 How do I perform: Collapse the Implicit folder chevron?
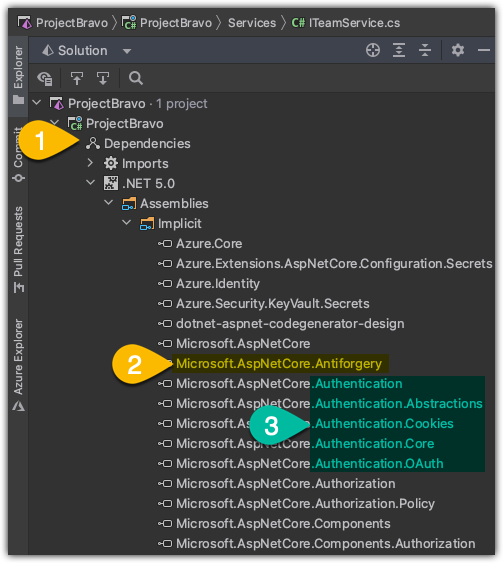coord(126,223)
